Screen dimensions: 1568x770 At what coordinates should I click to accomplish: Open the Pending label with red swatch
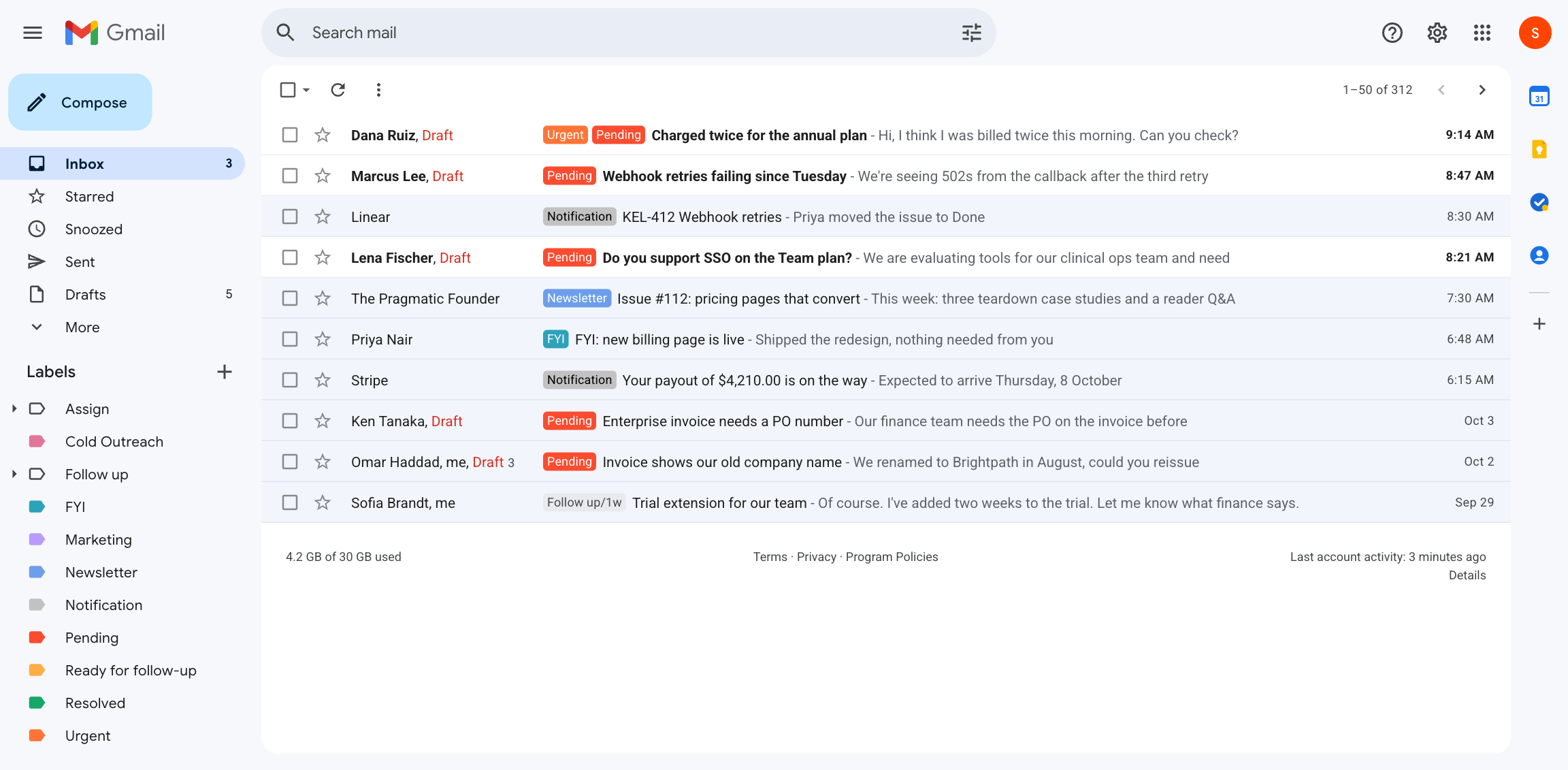pos(122,637)
